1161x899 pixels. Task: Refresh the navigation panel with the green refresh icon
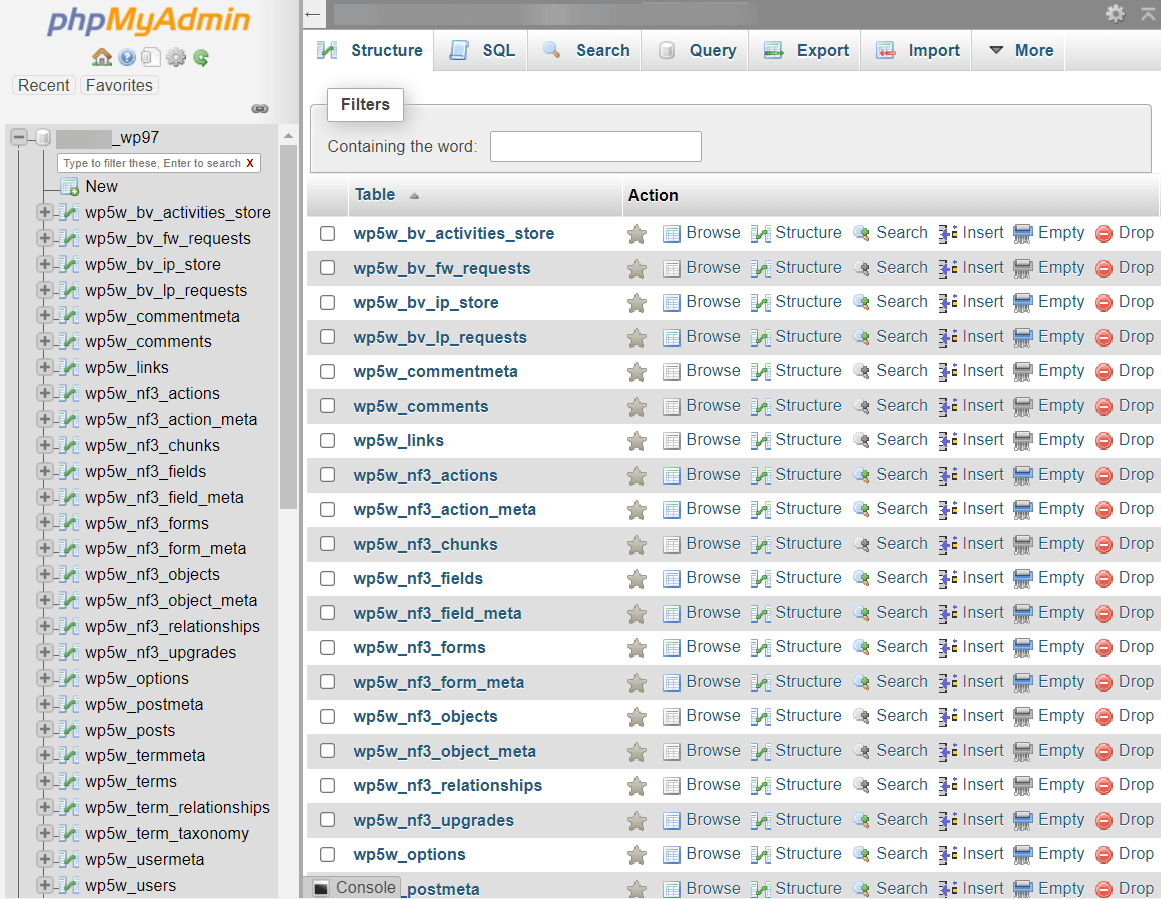(200, 57)
